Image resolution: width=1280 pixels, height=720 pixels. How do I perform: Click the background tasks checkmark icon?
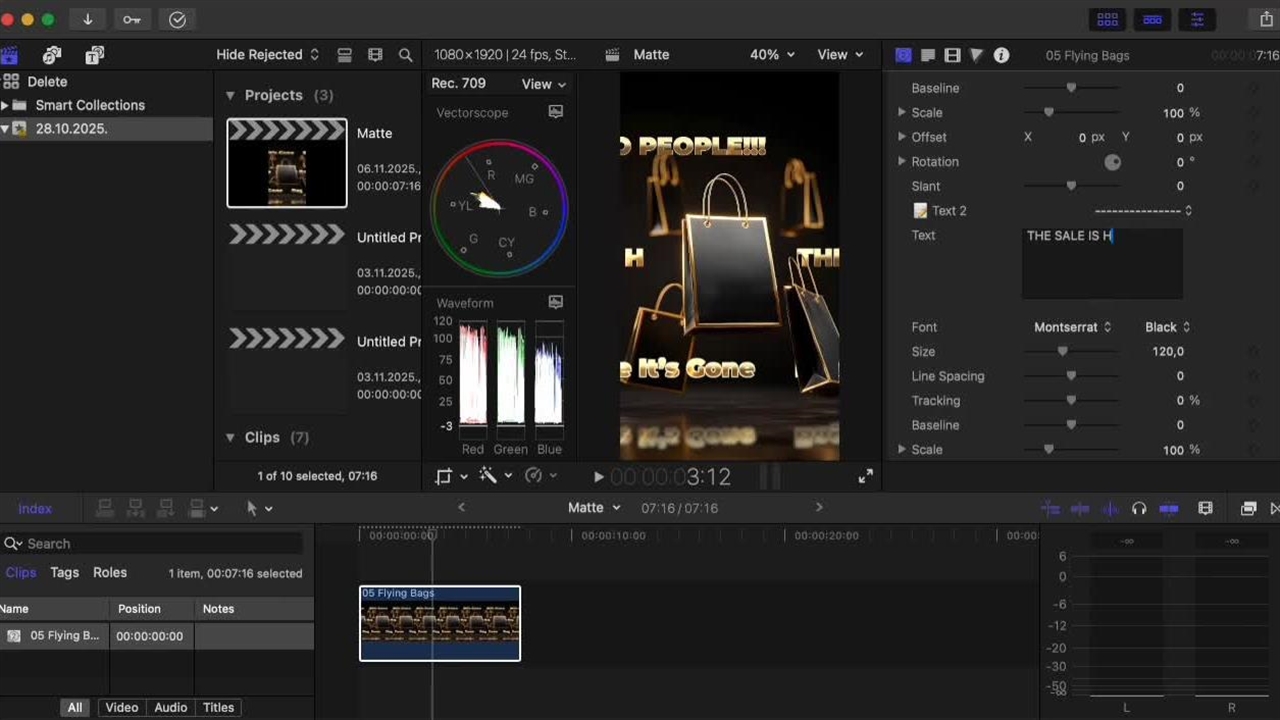(177, 20)
